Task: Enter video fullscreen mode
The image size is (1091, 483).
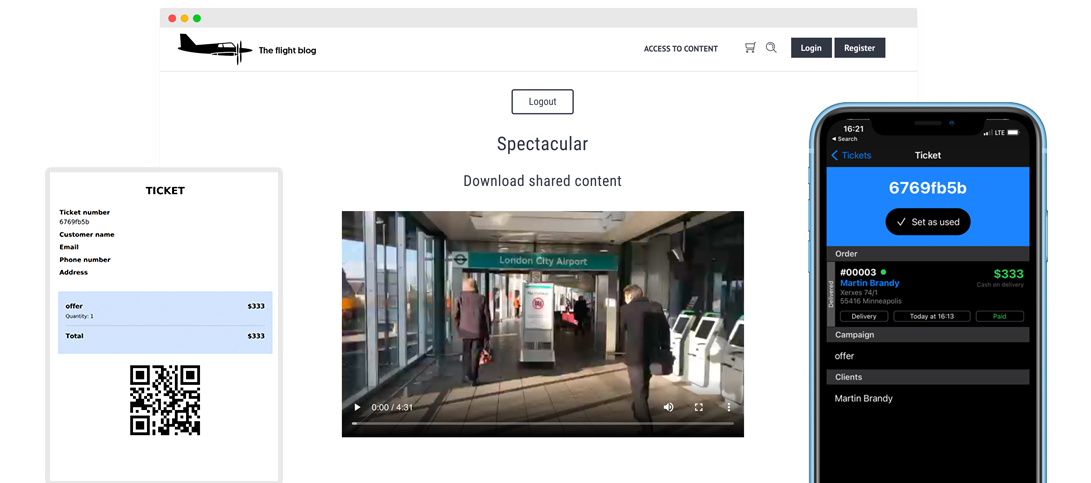Action: (x=699, y=407)
